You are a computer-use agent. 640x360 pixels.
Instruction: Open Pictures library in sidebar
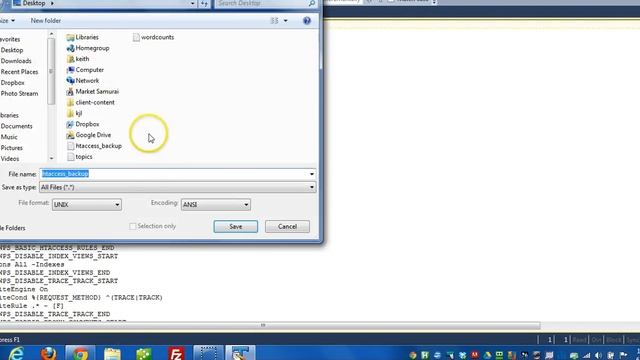click(x=11, y=148)
